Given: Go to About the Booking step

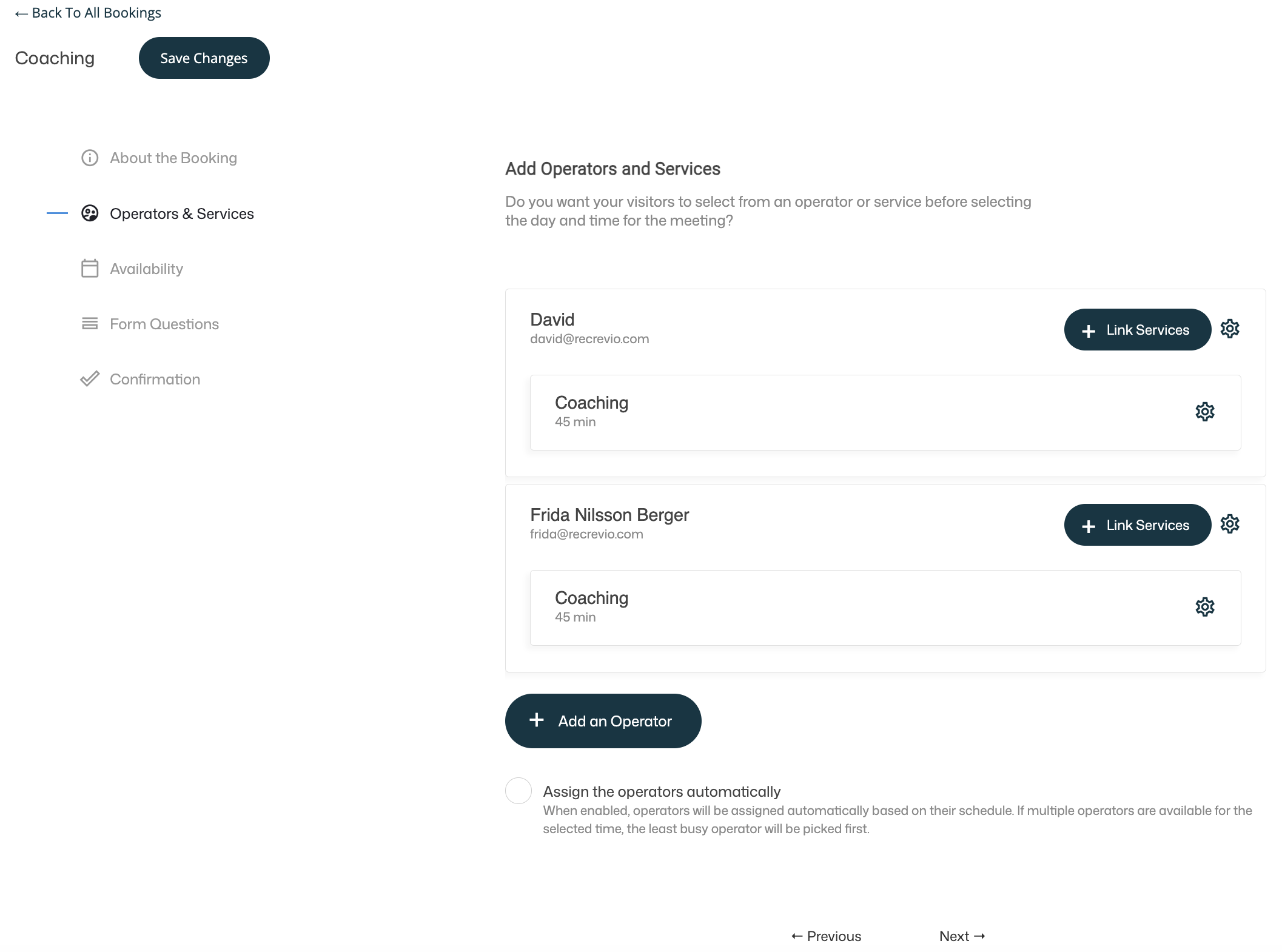Looking at the screenshot, I should tap(173, 158).
